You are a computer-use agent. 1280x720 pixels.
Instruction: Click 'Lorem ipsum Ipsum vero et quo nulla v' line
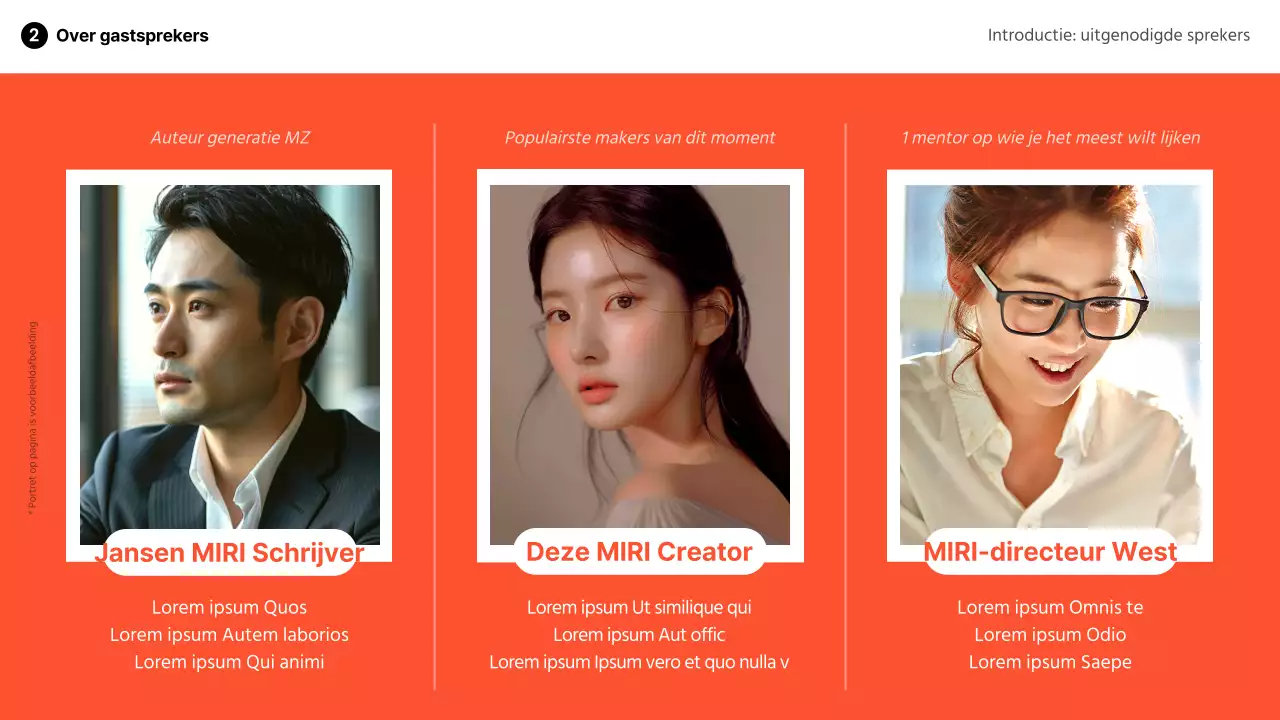(x=639, y=662)
